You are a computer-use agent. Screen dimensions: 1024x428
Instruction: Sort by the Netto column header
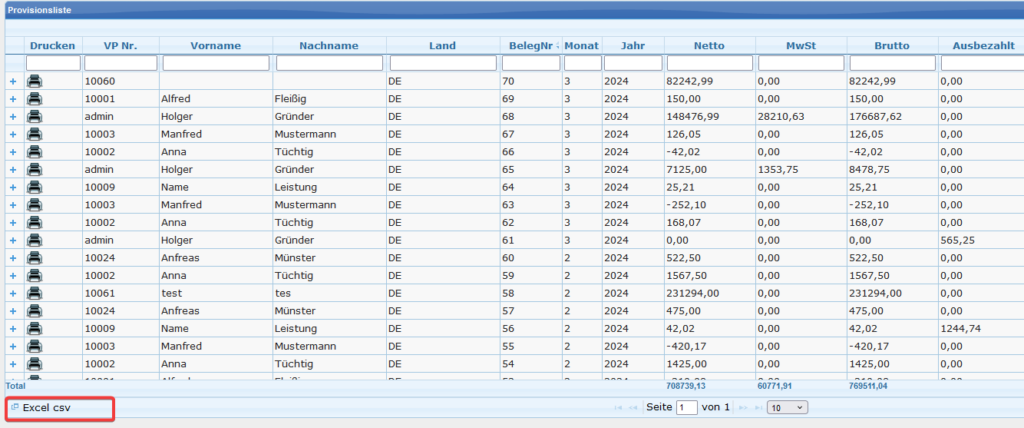pyautogui.click(x=710, y=46)
